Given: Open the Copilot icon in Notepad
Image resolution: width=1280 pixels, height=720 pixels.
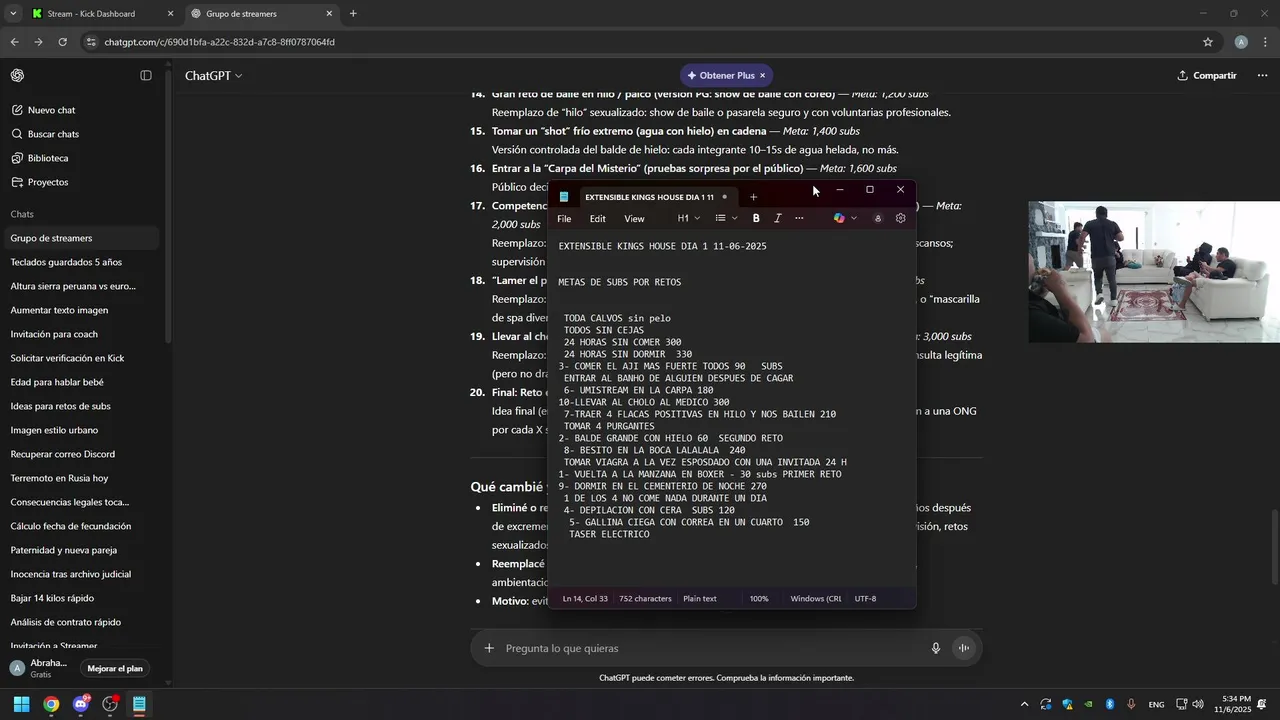Looking at the screenshot, I should tap(839, 218).
